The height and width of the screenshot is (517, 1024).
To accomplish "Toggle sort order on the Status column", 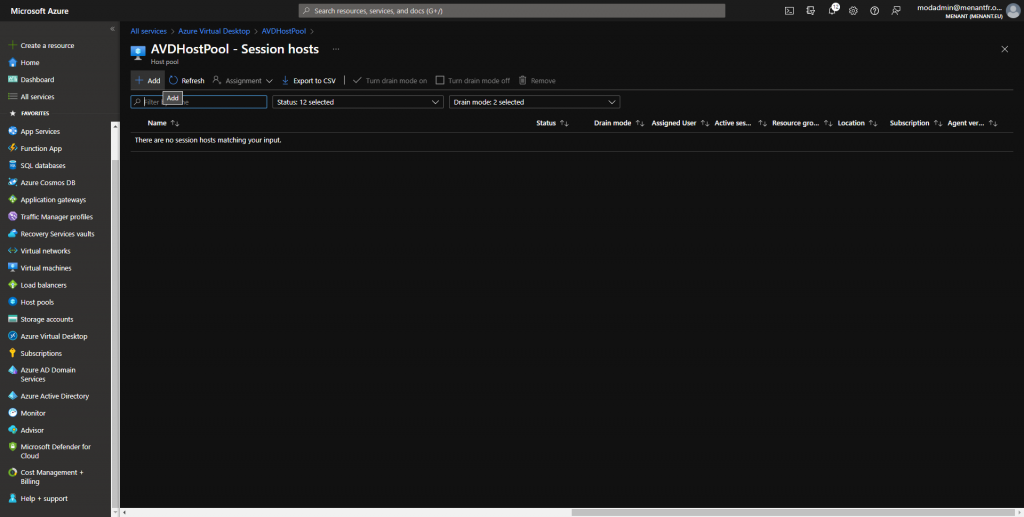I will (564, 123).
